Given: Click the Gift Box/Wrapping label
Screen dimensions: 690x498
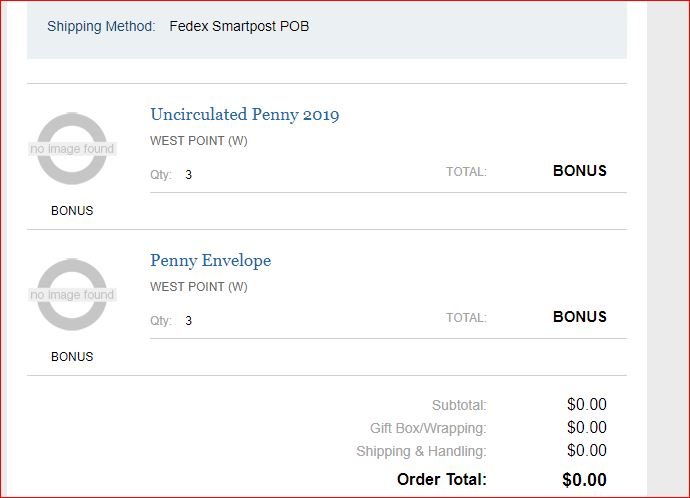Looking at the screenshot, I should [x=428, y=428].
